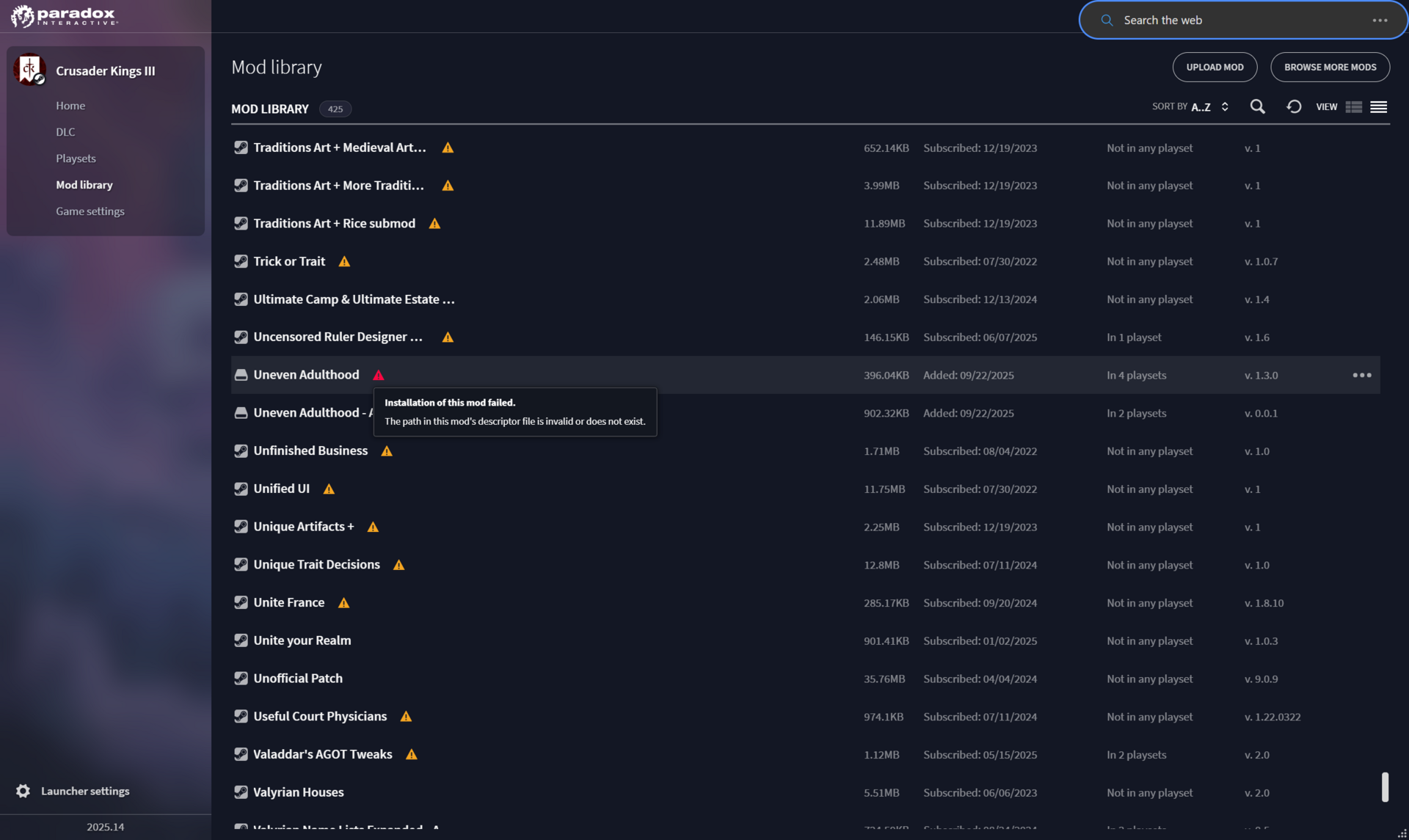This screenshot has width=1409, height=840.
Task: Click warning icon next to Unified UI
Action: 329,489
